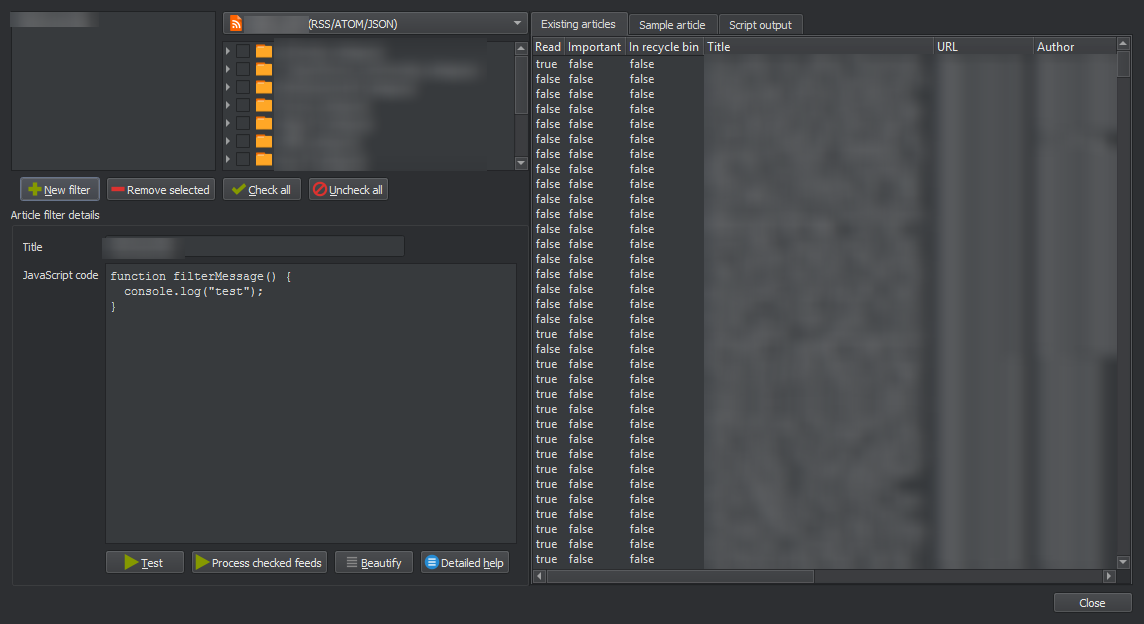Click the Beautify button
Image resolution: width=1144 pixels, height=624 pixels.
click(374, 563)
